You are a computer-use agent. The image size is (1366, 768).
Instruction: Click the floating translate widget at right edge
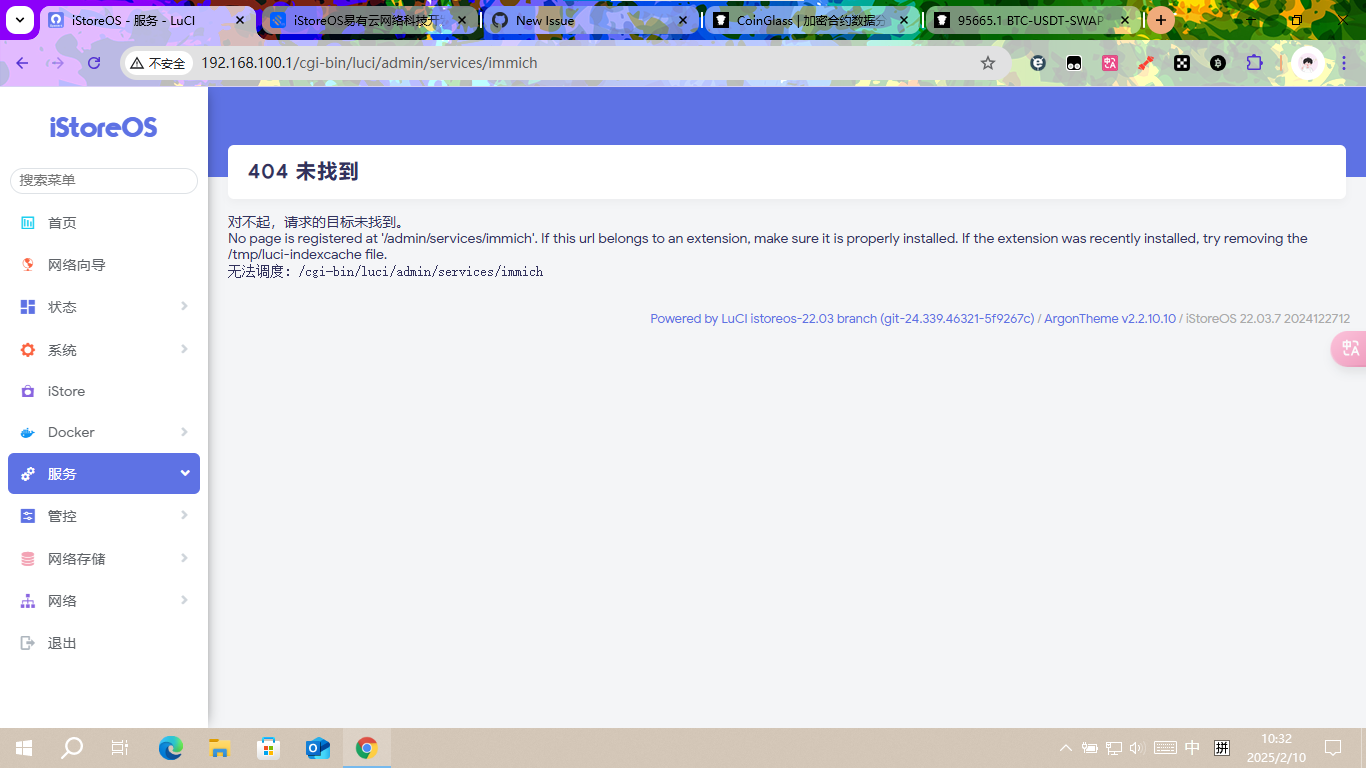(1350, 348)
